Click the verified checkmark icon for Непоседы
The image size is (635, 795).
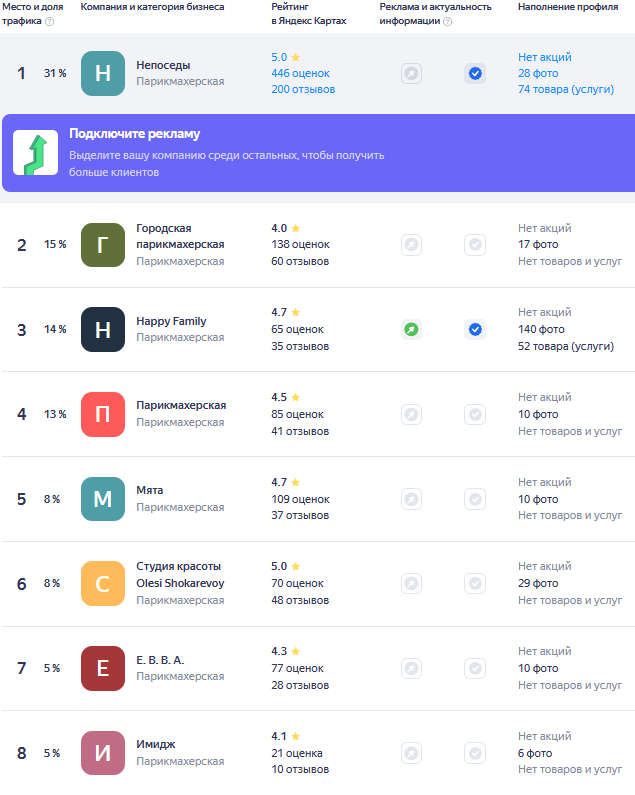pyautogui.click(x=475, y=74)
